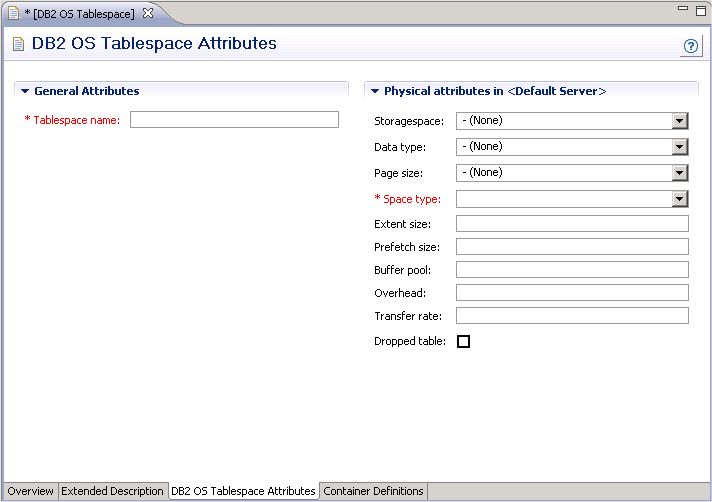Click the DB2 OS Tablespace Attributes page title
712x502 pixels.
click(154, 44)
